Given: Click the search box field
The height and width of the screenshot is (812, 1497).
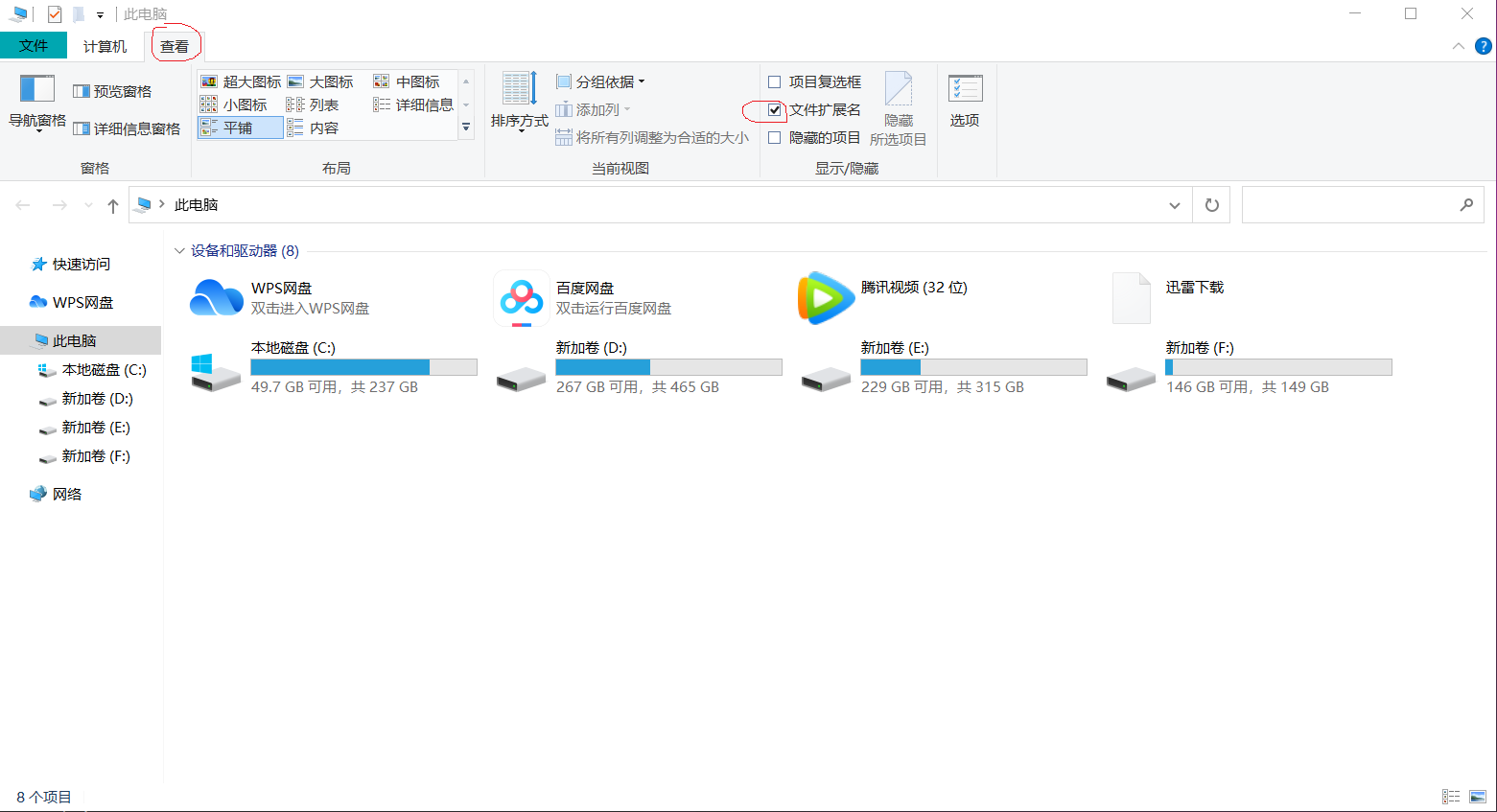Looking at the screenshot, I should [x=1363, y=205].
